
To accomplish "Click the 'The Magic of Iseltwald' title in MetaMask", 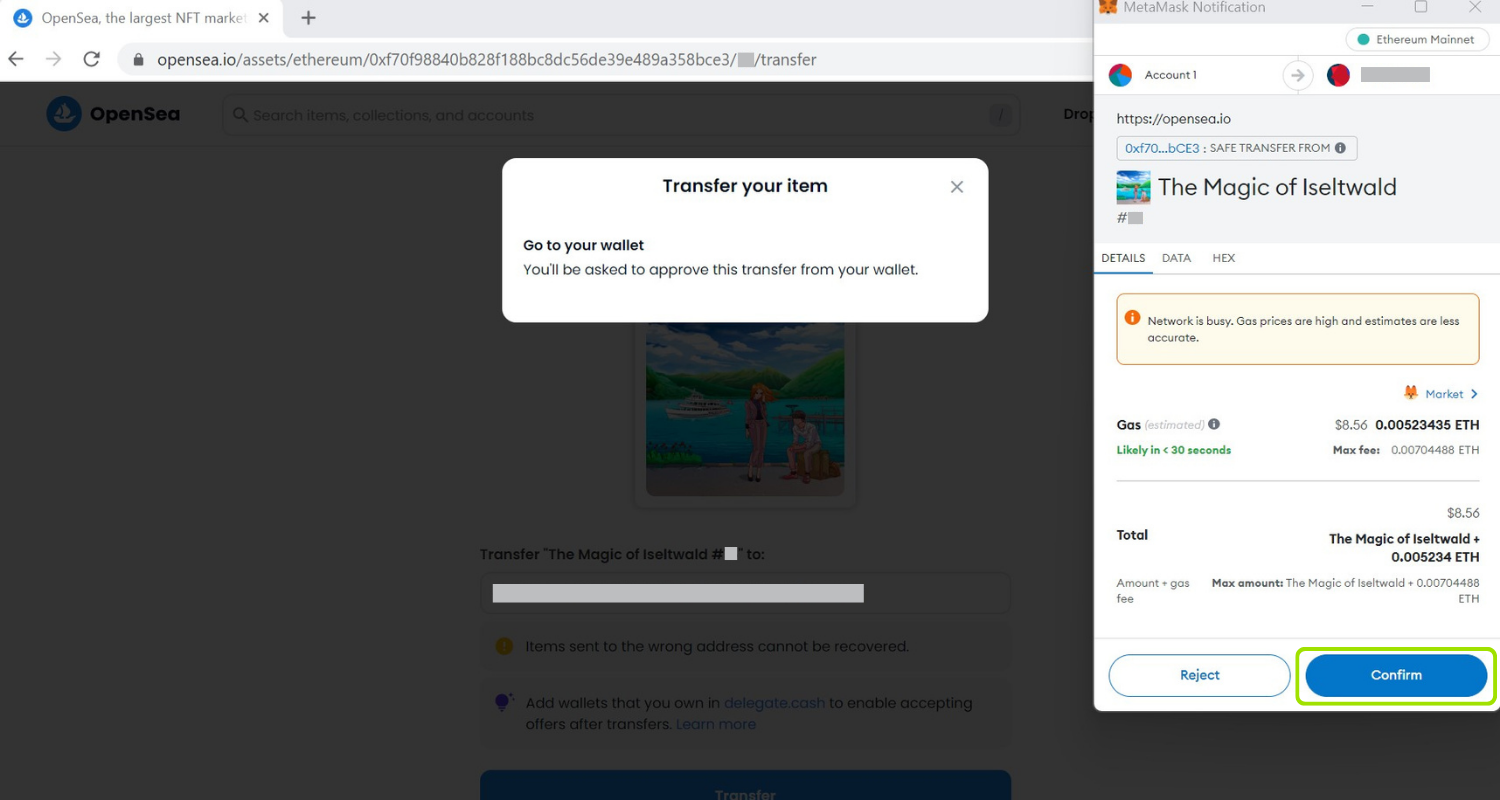I will (x=1277, y=187).
